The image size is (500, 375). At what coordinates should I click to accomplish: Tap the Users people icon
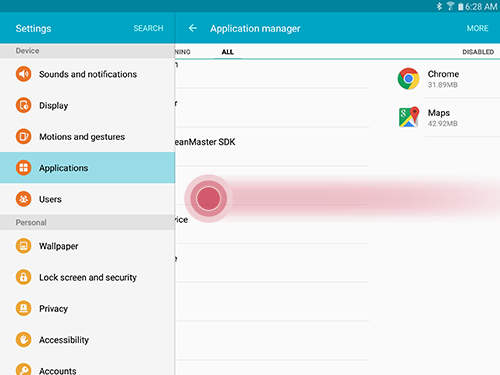[23, 199]
